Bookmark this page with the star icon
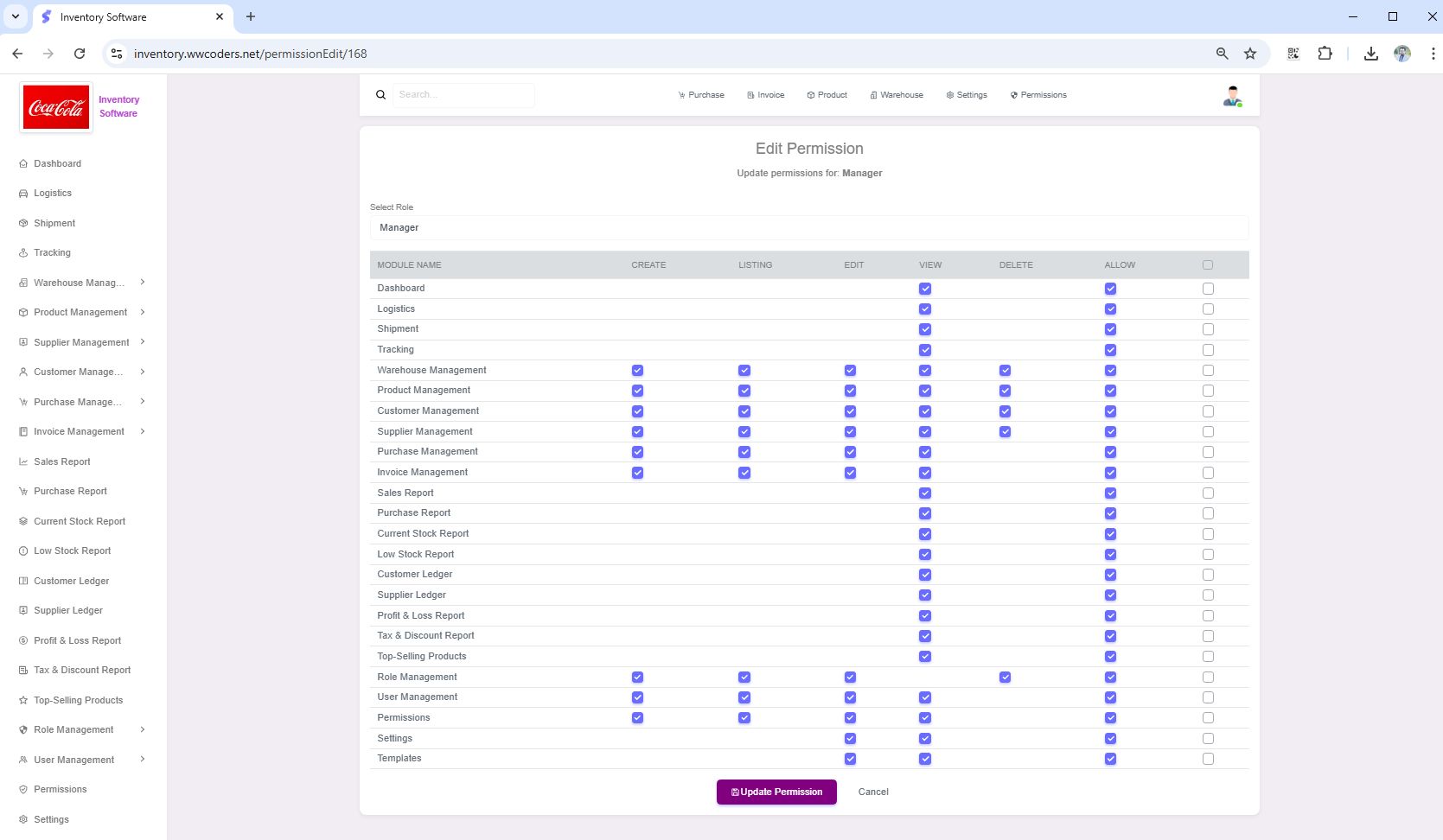This screenshot has height=840, width=1443. pos(1249,54)
